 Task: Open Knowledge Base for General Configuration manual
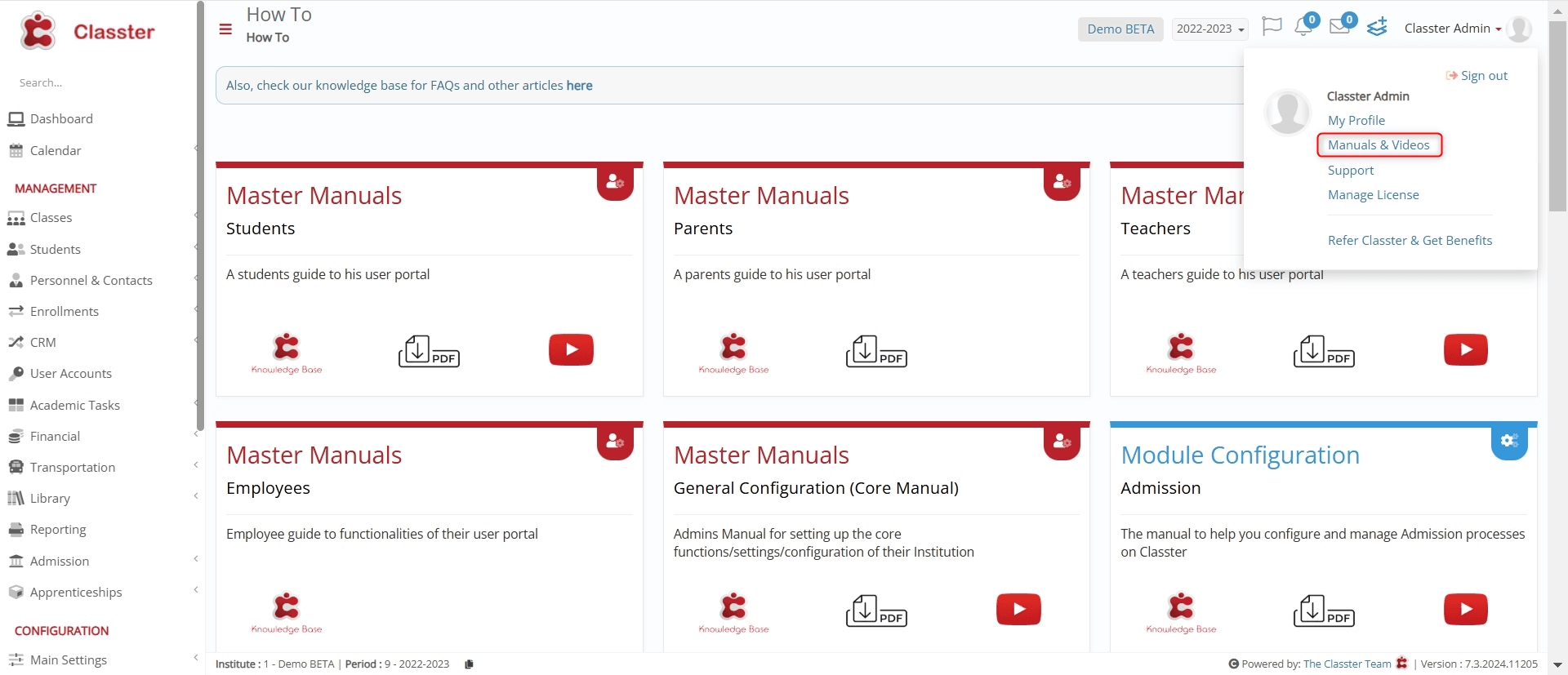[733, 614]
